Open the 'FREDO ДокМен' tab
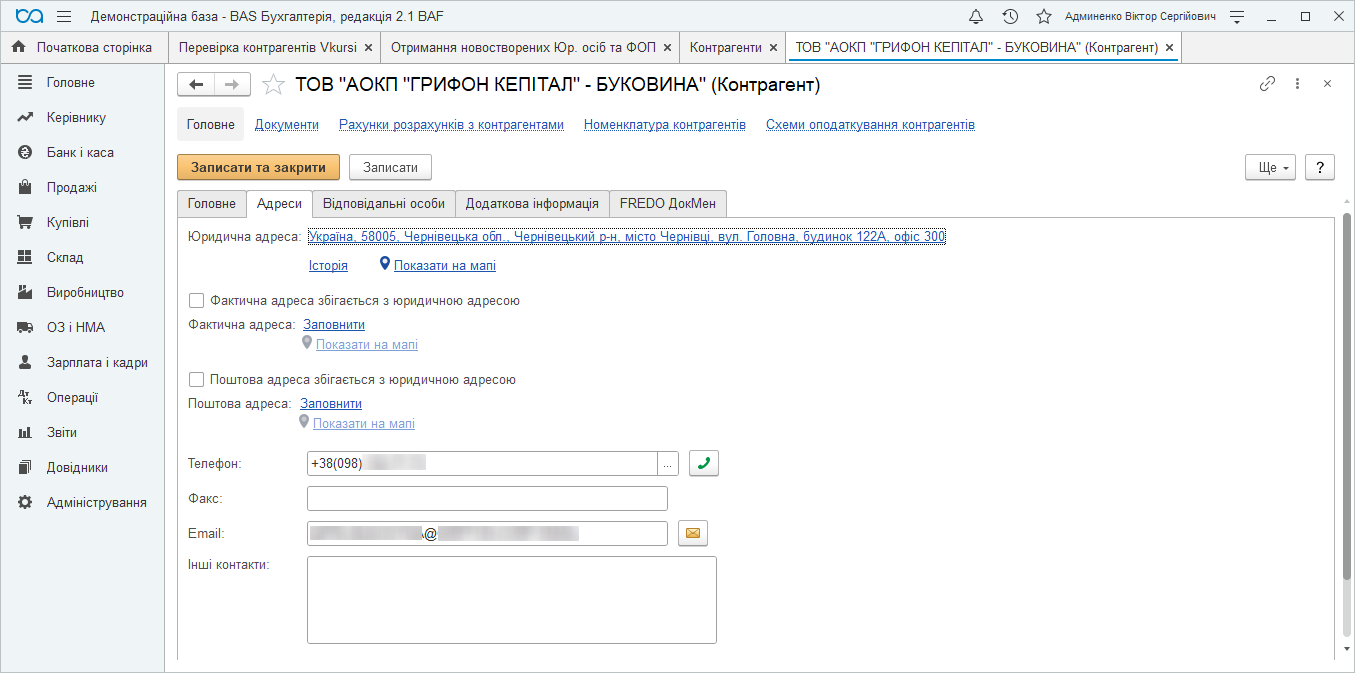The height and width of the screenshot is (673, 1355). coord(667,203)
